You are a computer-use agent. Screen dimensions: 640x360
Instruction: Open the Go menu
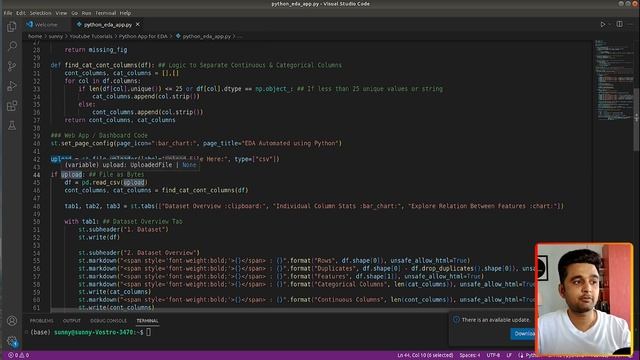tap(74, 13)
